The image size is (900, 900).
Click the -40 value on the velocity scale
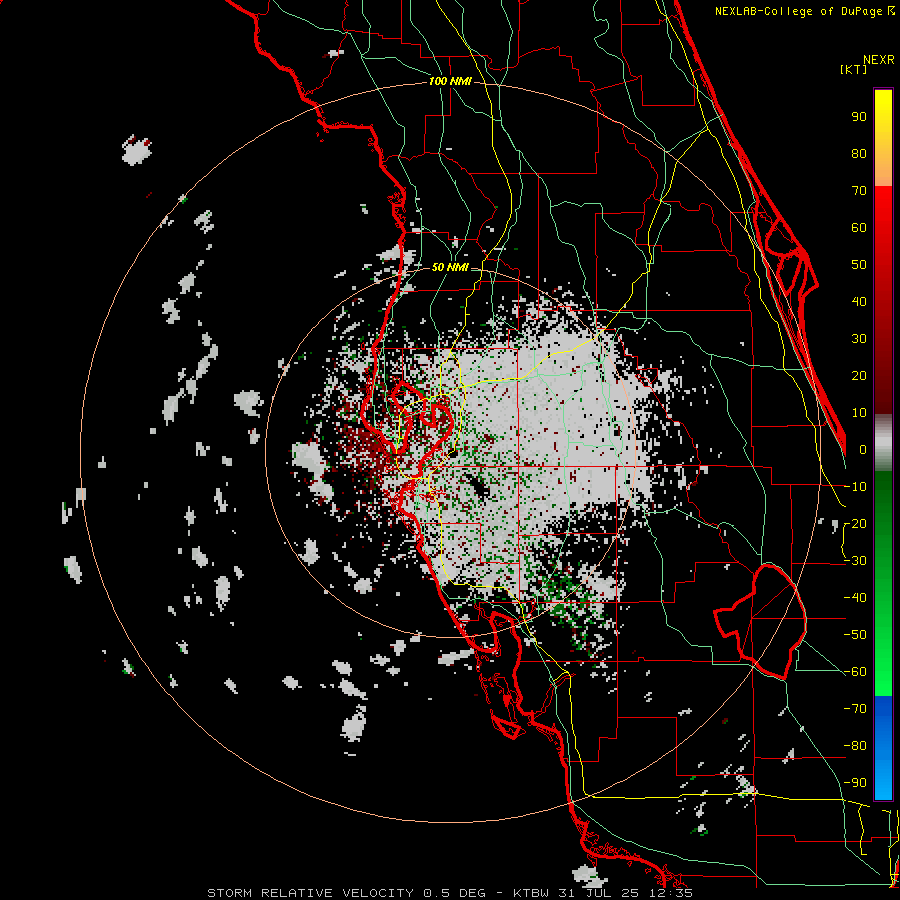pos(855,598)
